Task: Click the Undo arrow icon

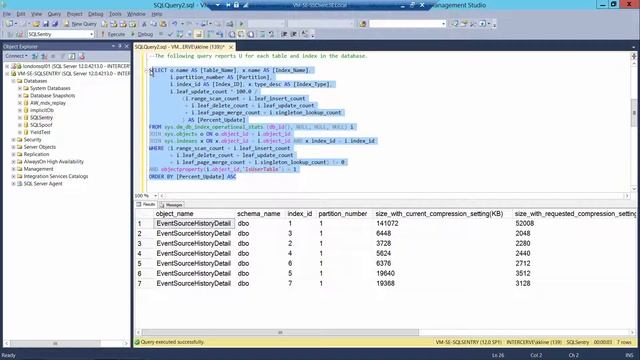Action: [x=175, y=24]
